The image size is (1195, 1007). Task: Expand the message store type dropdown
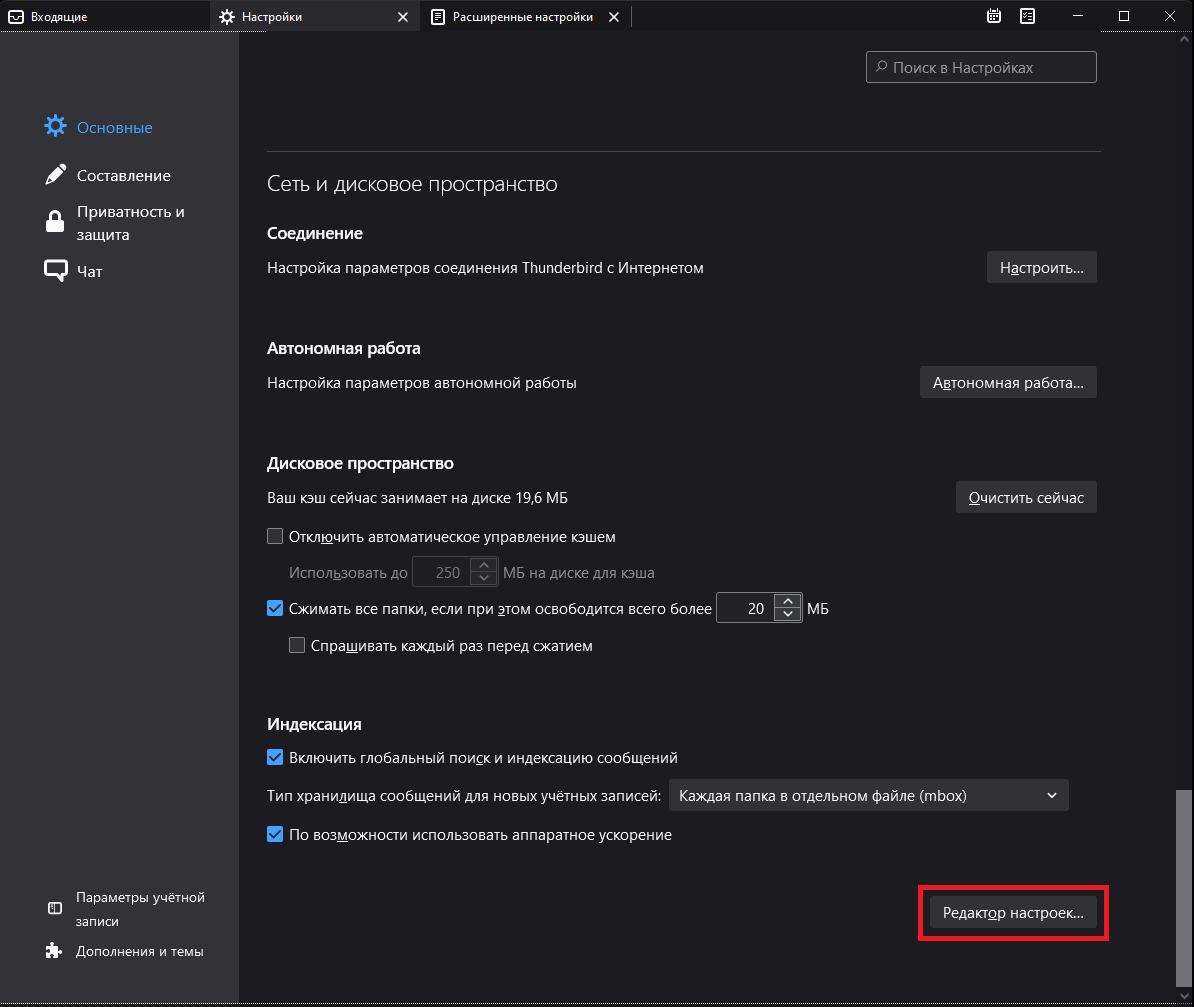(x=868, y=796)
